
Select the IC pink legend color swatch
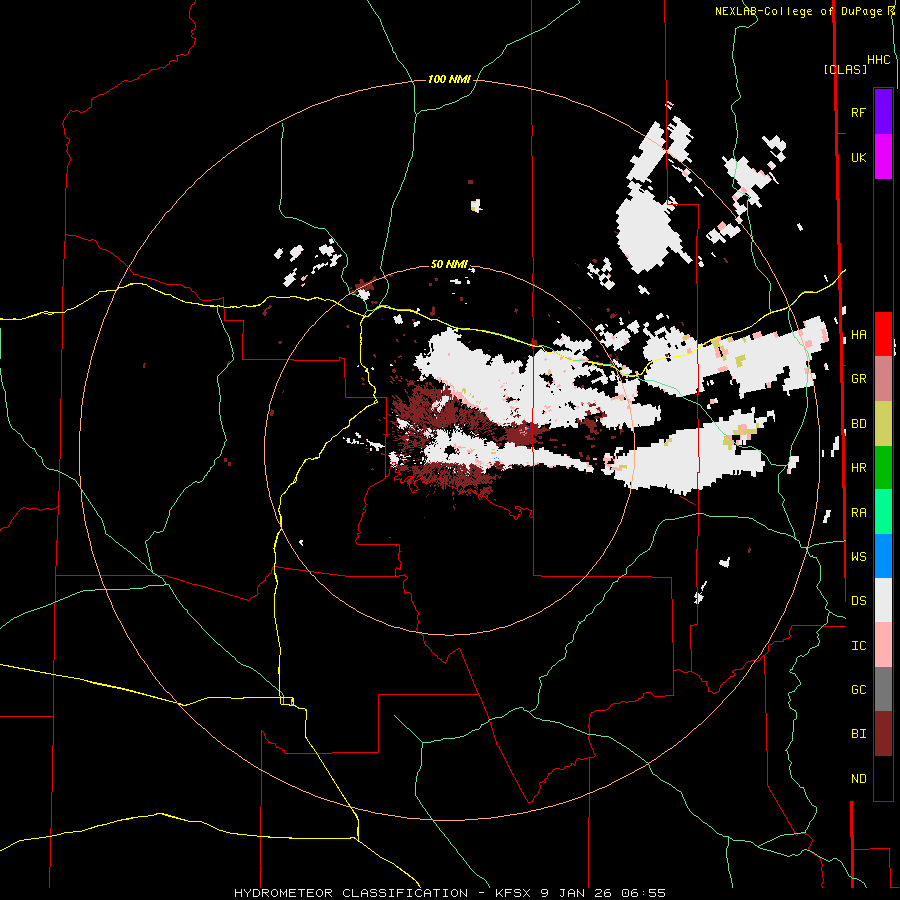click(x=883, y=645)
